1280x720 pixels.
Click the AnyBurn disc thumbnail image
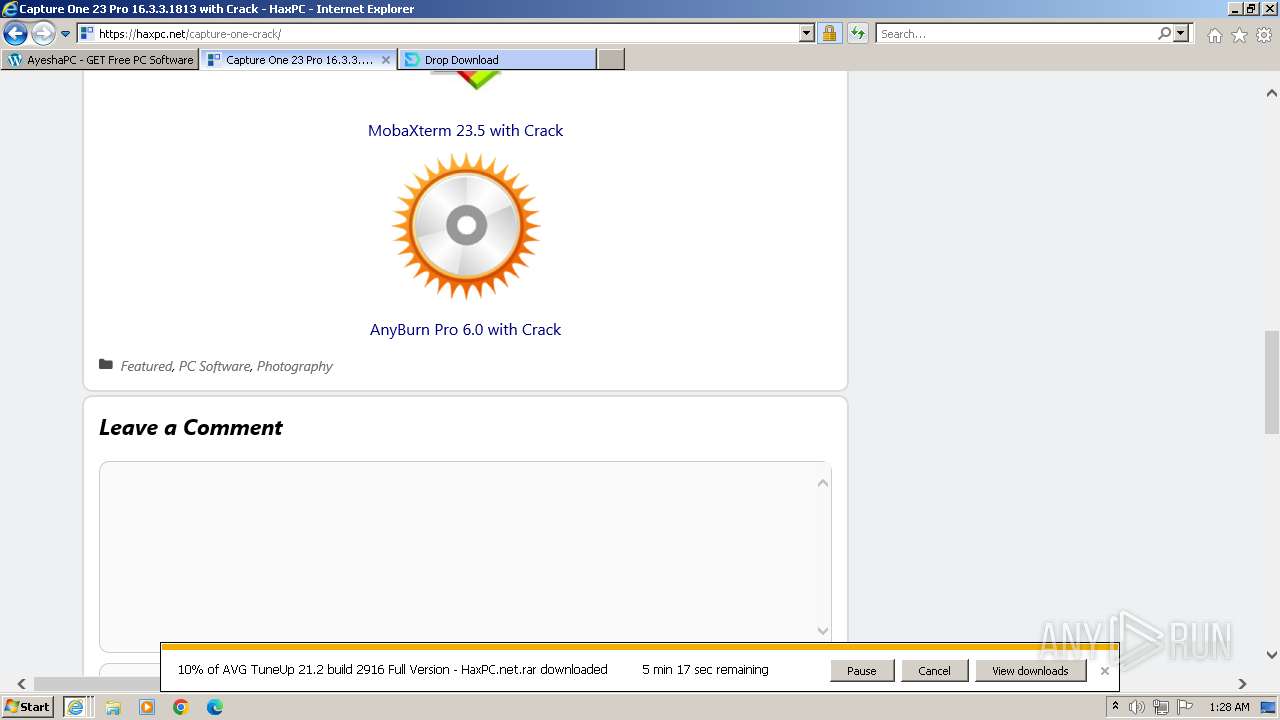coord(466,226)
